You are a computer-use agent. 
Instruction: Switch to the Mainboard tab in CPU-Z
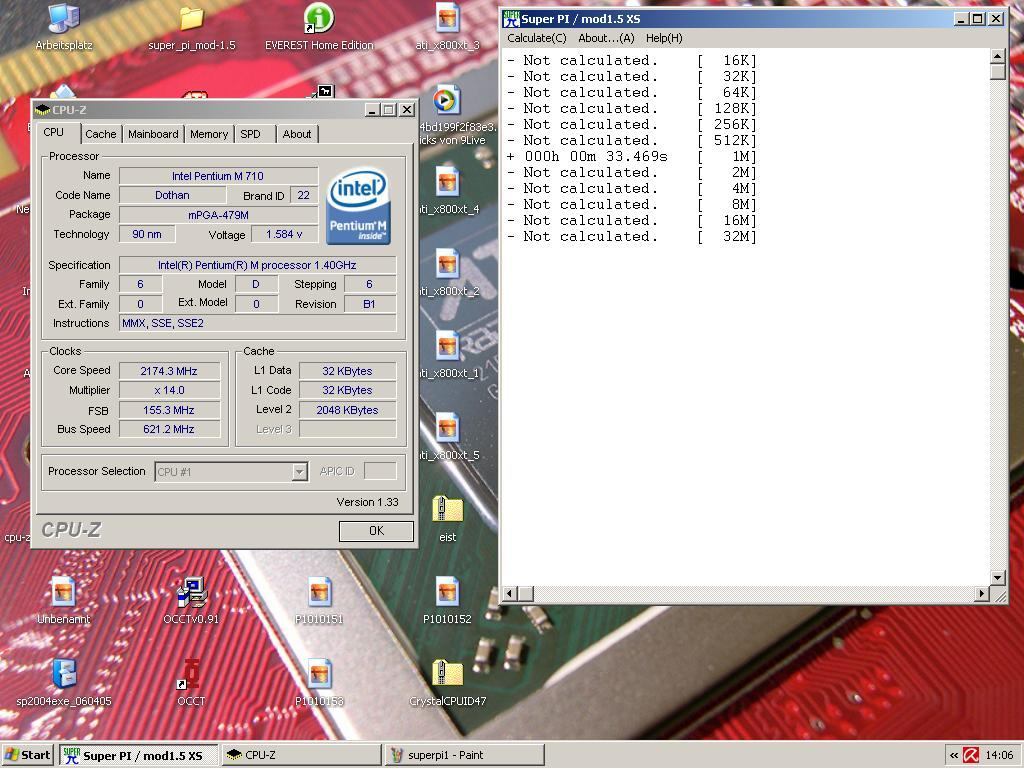153,134
